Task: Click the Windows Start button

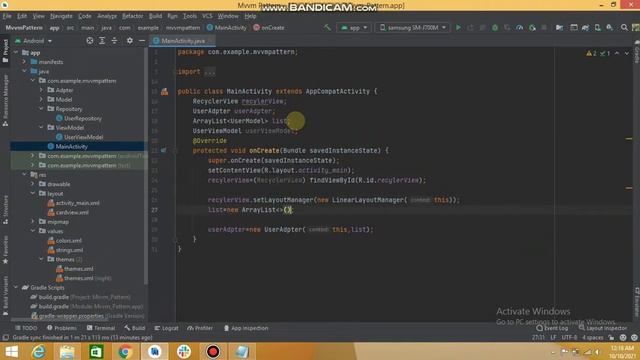Action: [11, 351]
